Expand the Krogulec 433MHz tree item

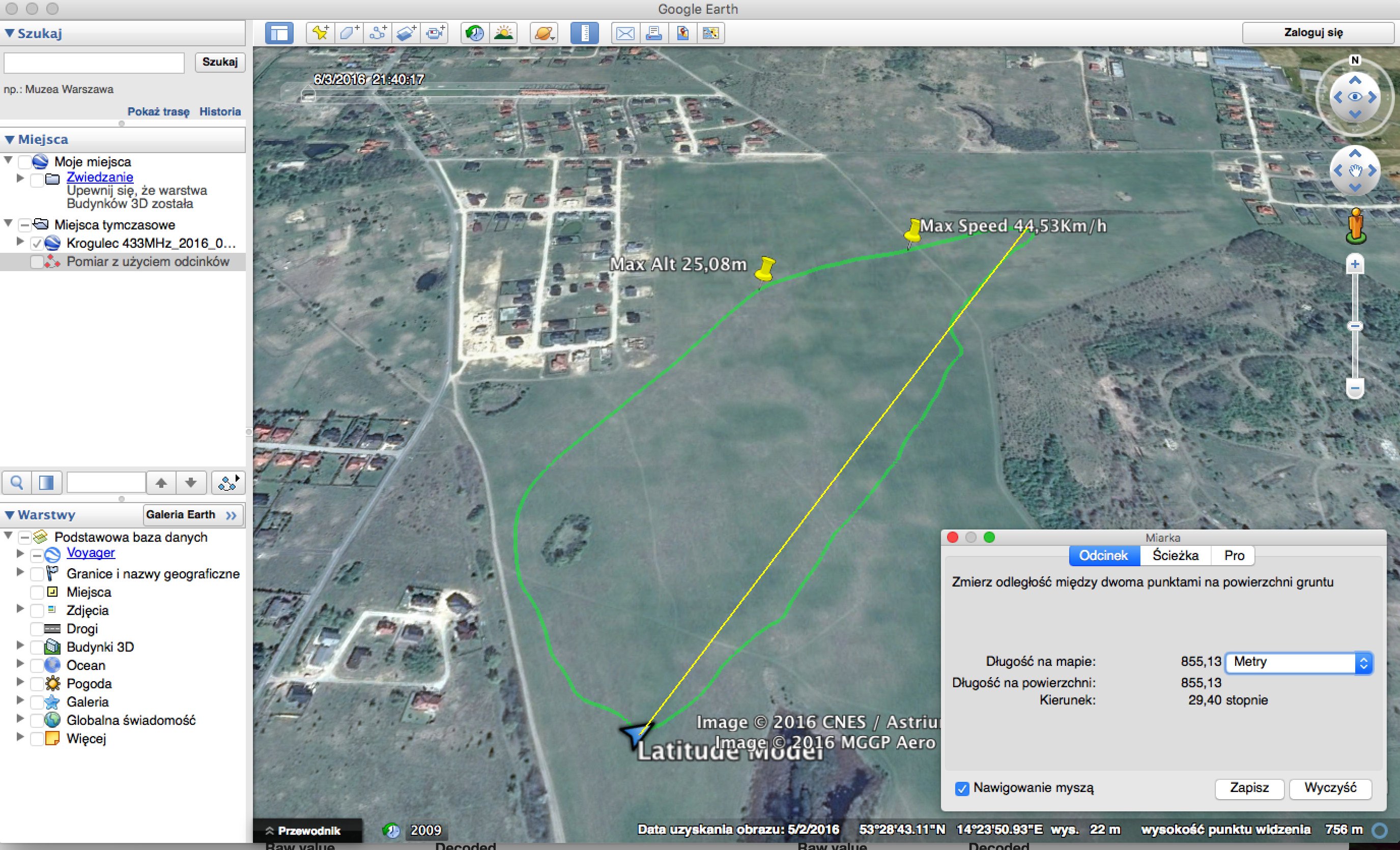coord(20,242)
